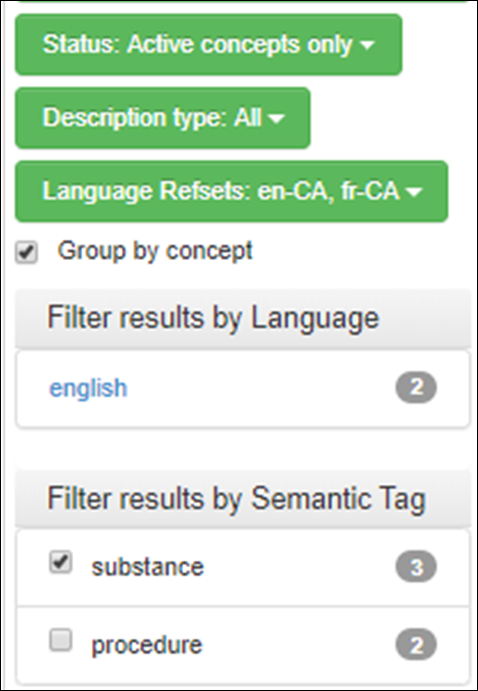This screenshot has height=691, width=478.
Task: Uncheck the Group by concept checkbox
Action: [26, 253]
